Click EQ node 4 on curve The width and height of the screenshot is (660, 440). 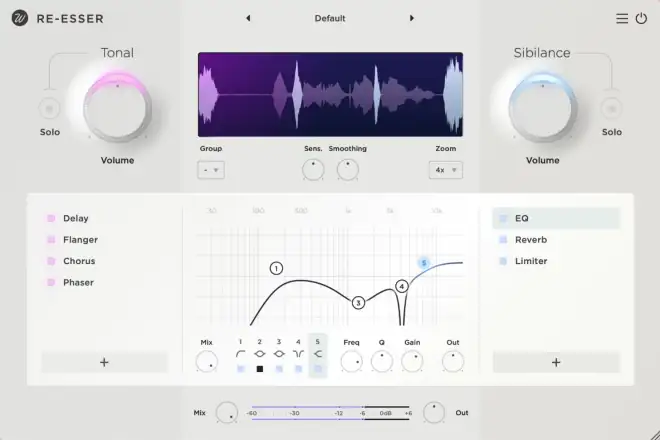(x=402, y=286)
